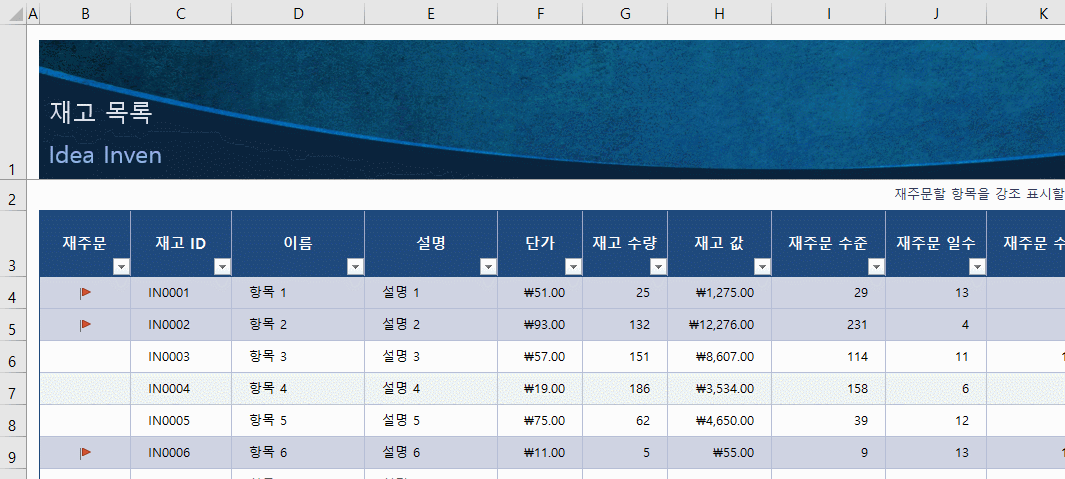Select the 항목 5 name cell
This screenshot has width=1065, height=479.
pyautogui.click(x=297, y=421)
